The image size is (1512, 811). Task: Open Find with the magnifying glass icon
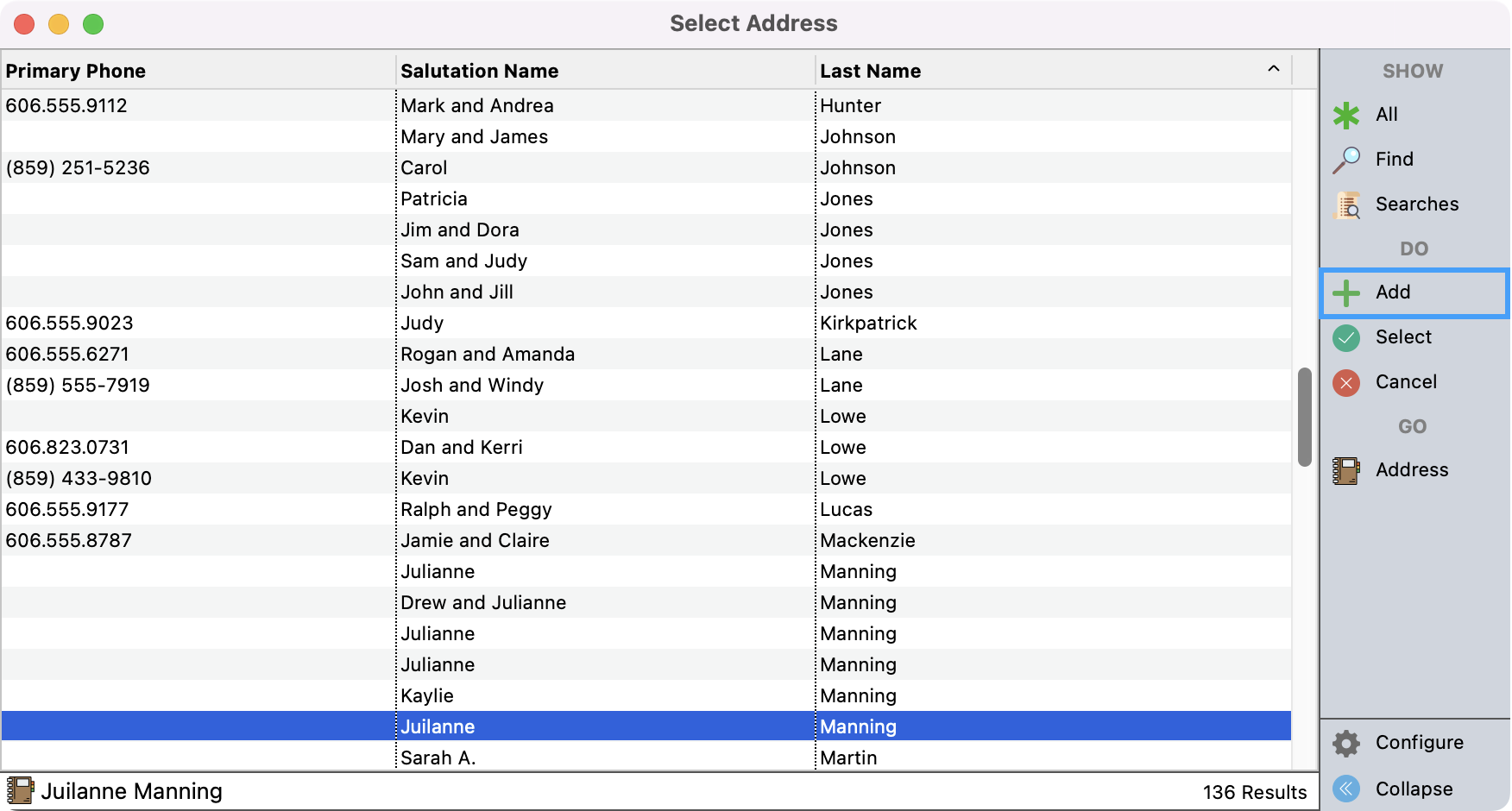click(x=1346, y=160)
